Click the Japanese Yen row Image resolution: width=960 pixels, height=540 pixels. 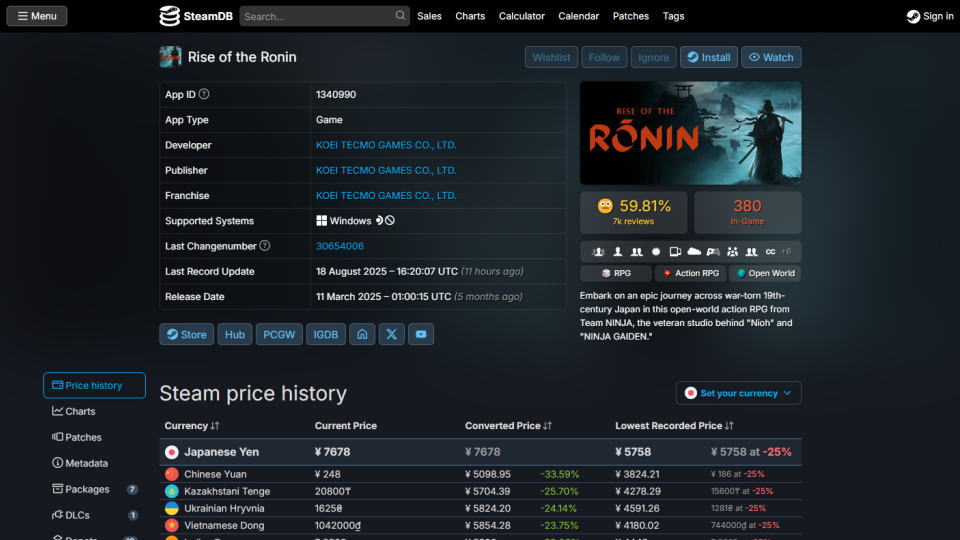tap(481, 452)
